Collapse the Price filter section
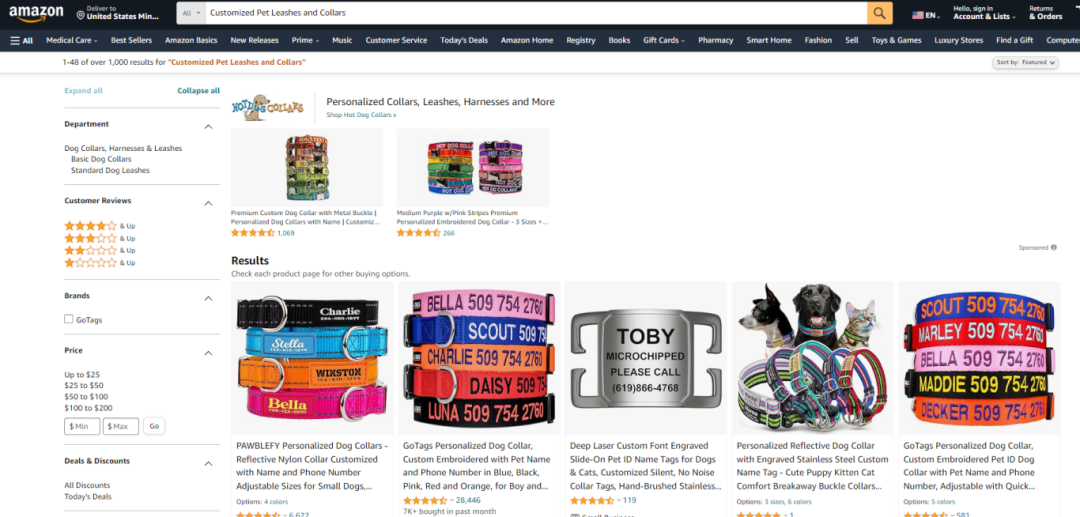This screenshot has height=517, width=1080. tap(209, 353)
